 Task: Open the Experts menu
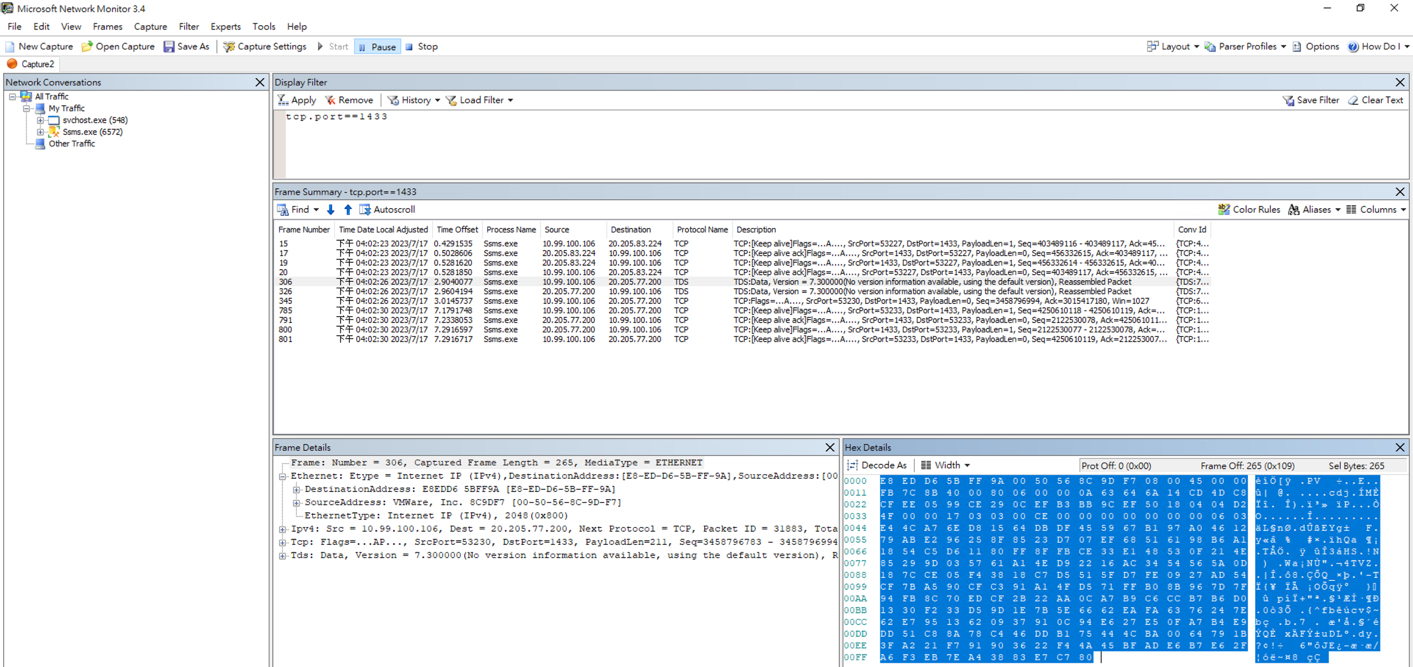(225, 27)
